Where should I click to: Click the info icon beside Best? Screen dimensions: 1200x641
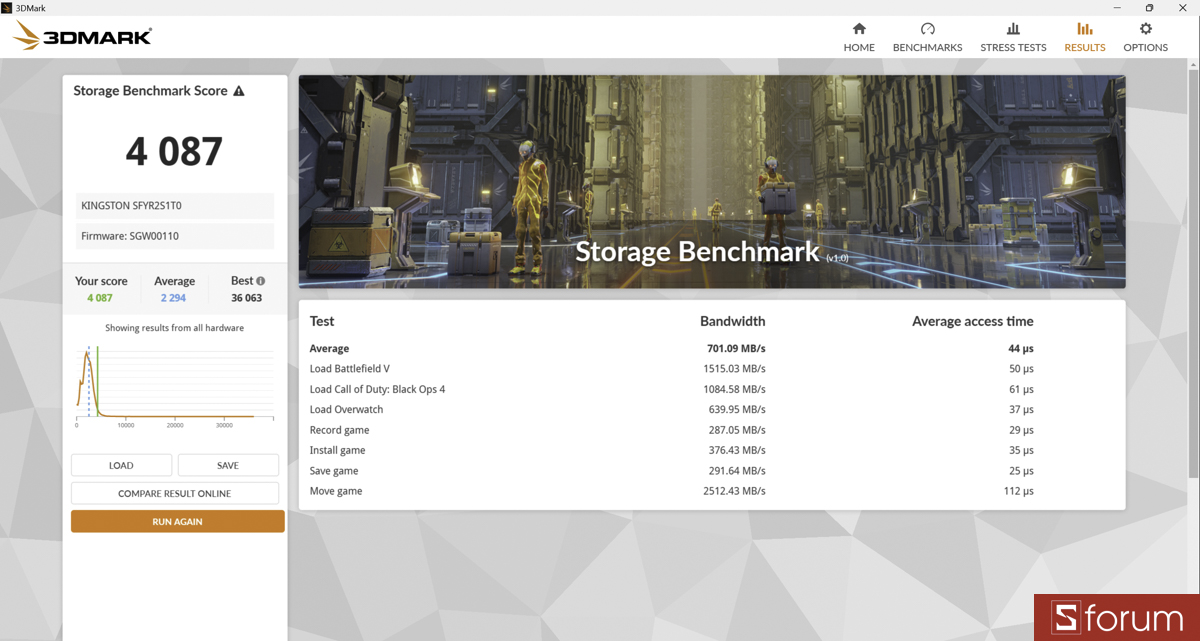[x=261, y=281]
